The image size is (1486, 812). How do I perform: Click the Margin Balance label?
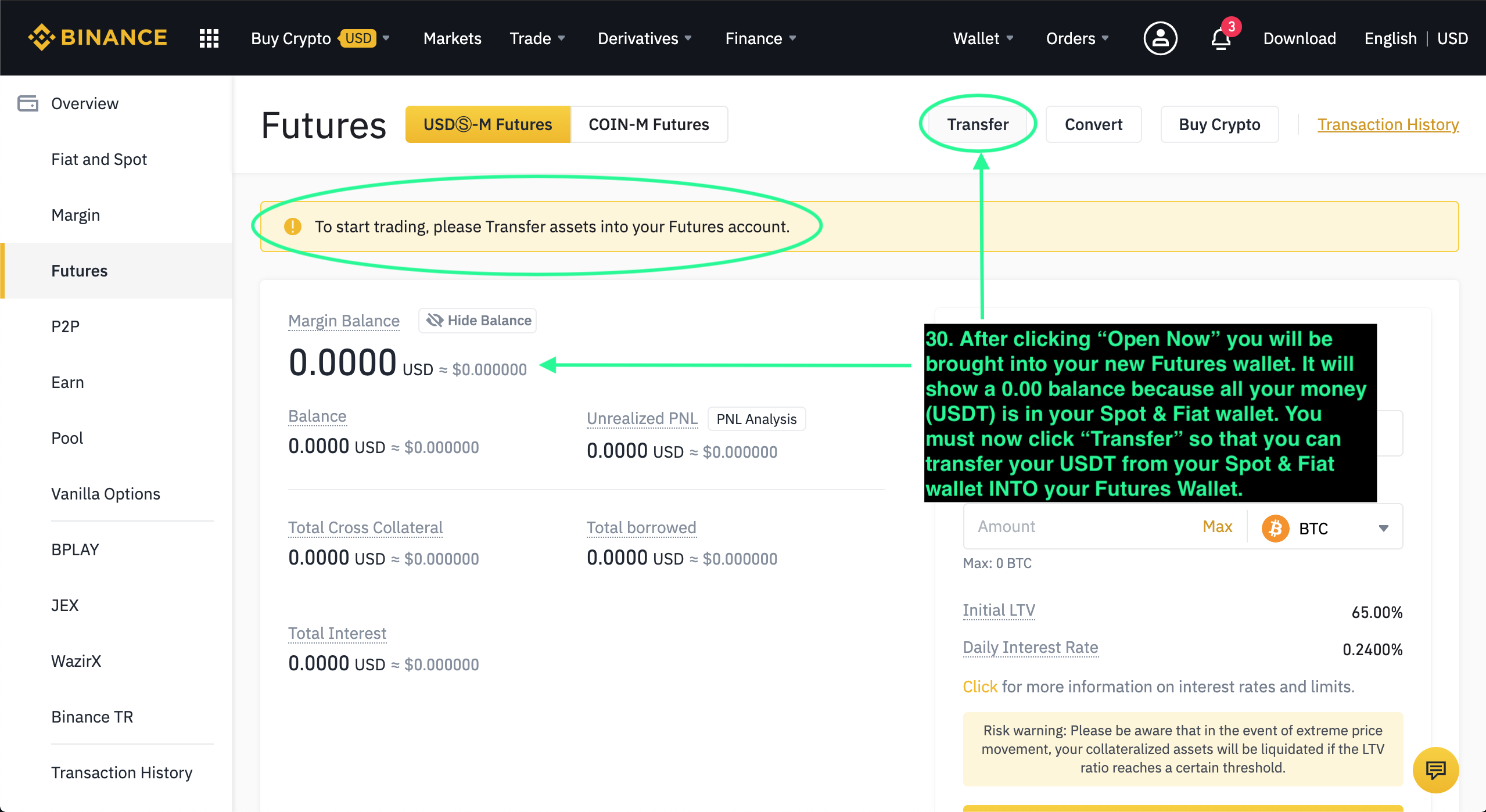coord(344,321)
